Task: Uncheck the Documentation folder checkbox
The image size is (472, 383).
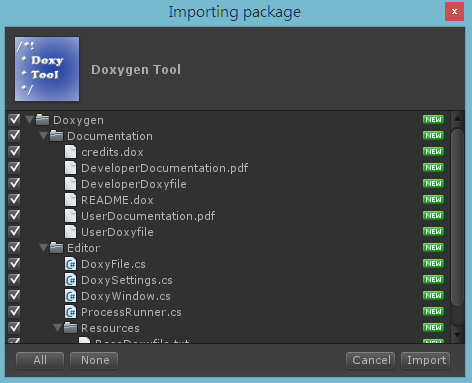Action: click(x=14, y=135)
